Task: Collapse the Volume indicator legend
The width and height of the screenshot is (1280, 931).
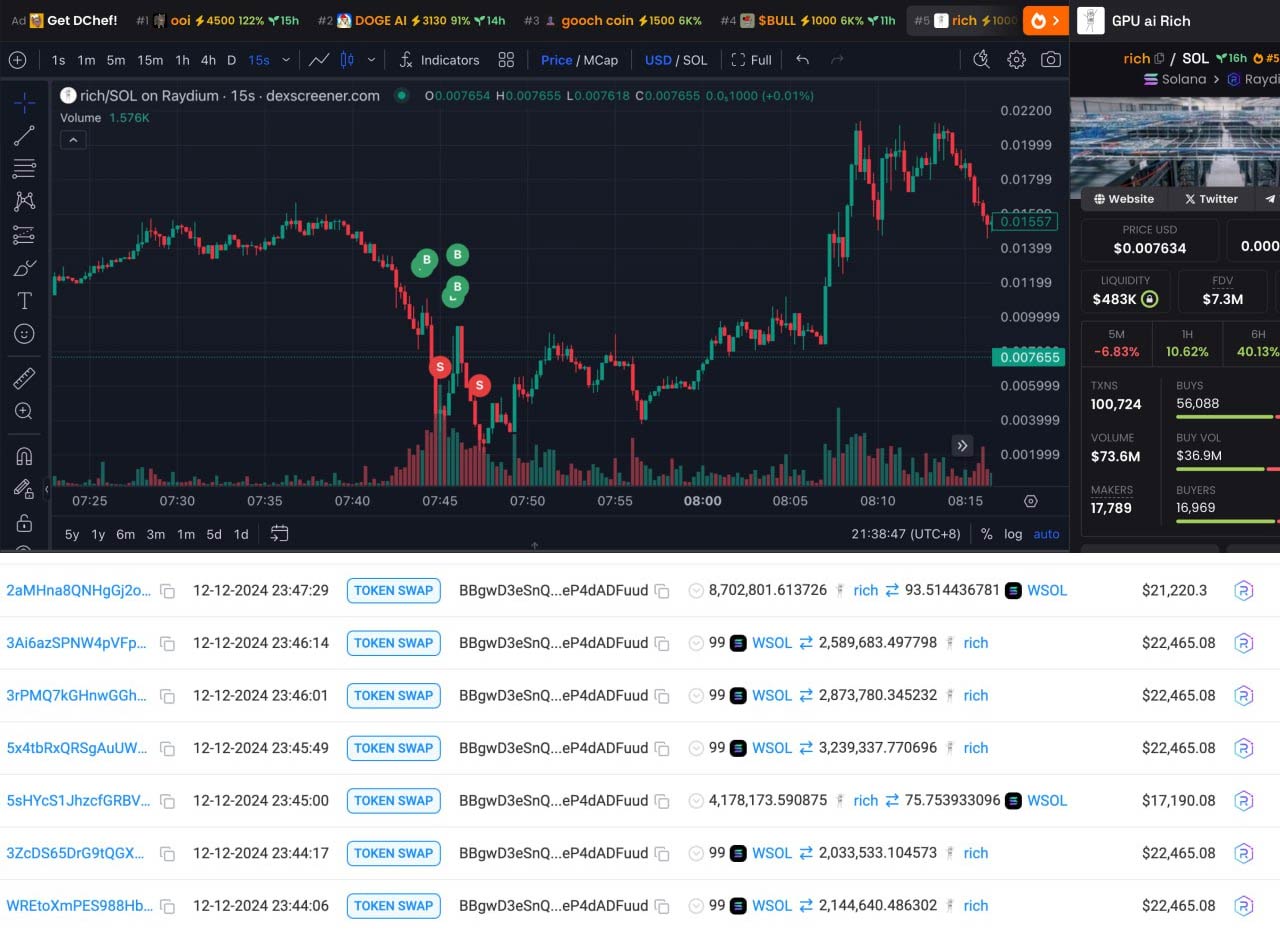Action: 72,140
